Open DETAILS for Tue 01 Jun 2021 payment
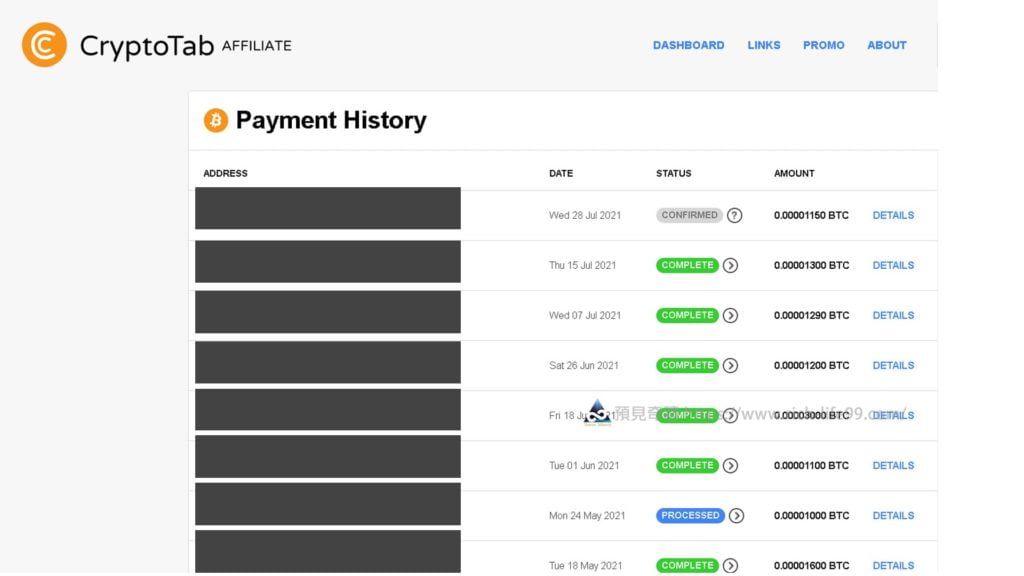 [893, 466]
